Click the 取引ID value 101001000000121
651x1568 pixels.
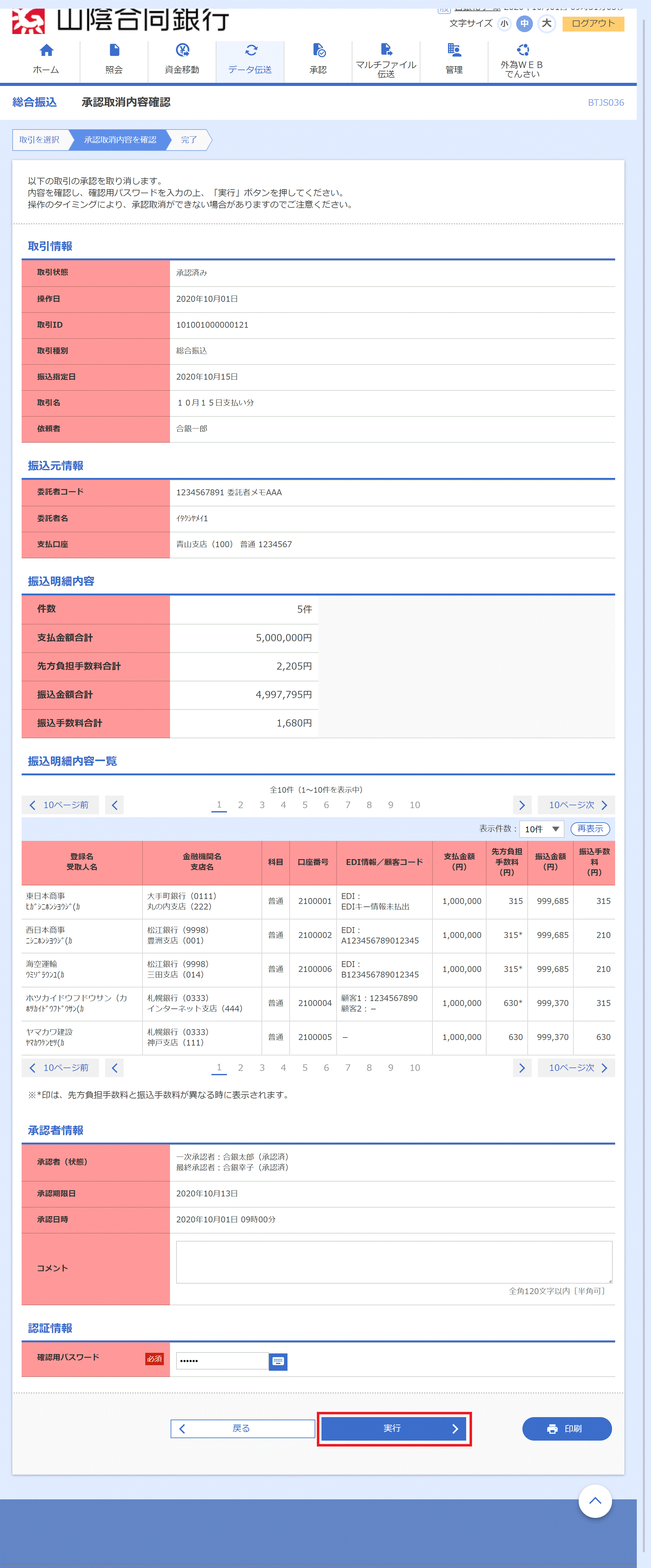(x=212, y=325)
